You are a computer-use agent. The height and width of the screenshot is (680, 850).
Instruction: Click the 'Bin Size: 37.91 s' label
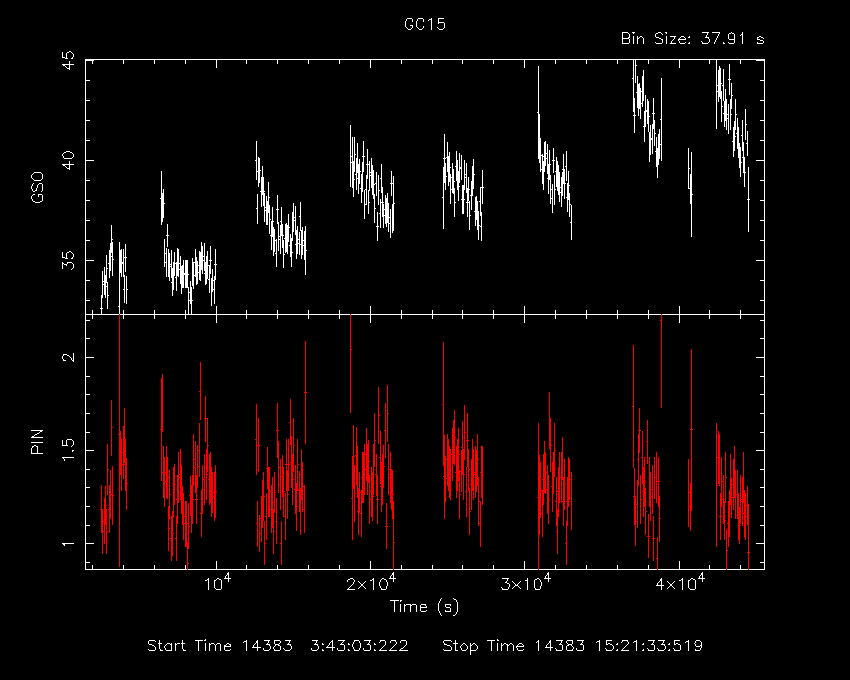coord(692,39)
